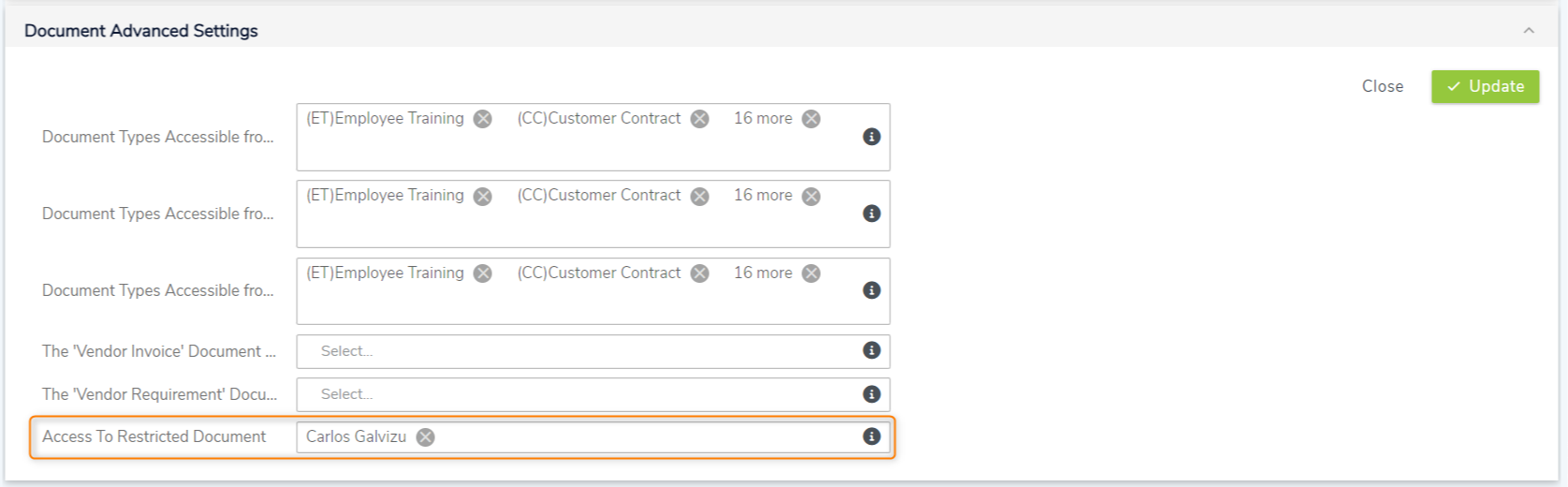Remove '16 more' chip in second row
1568x487 pixels.
click(812, 196)
